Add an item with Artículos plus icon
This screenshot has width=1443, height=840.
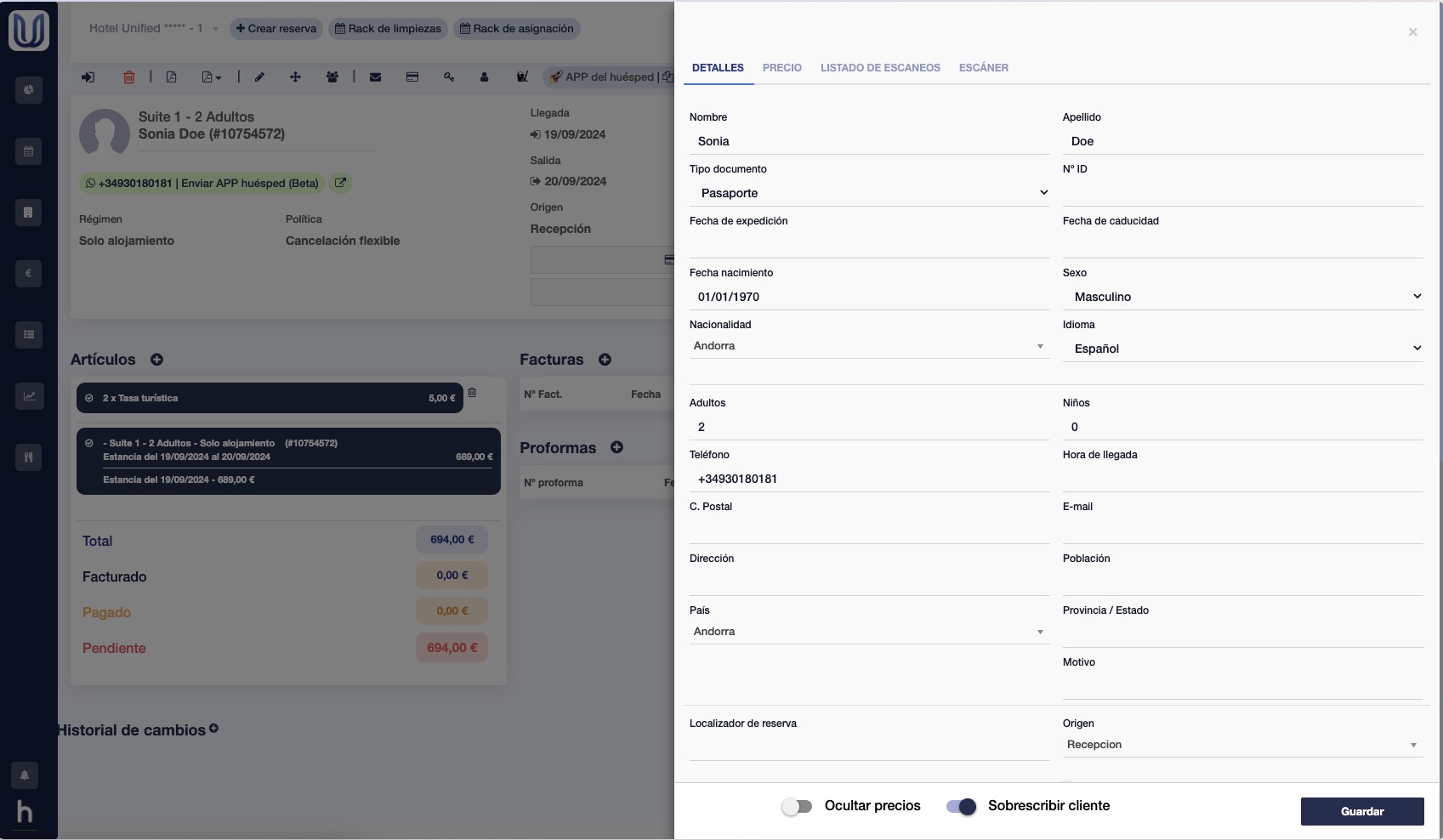point(156,360)
